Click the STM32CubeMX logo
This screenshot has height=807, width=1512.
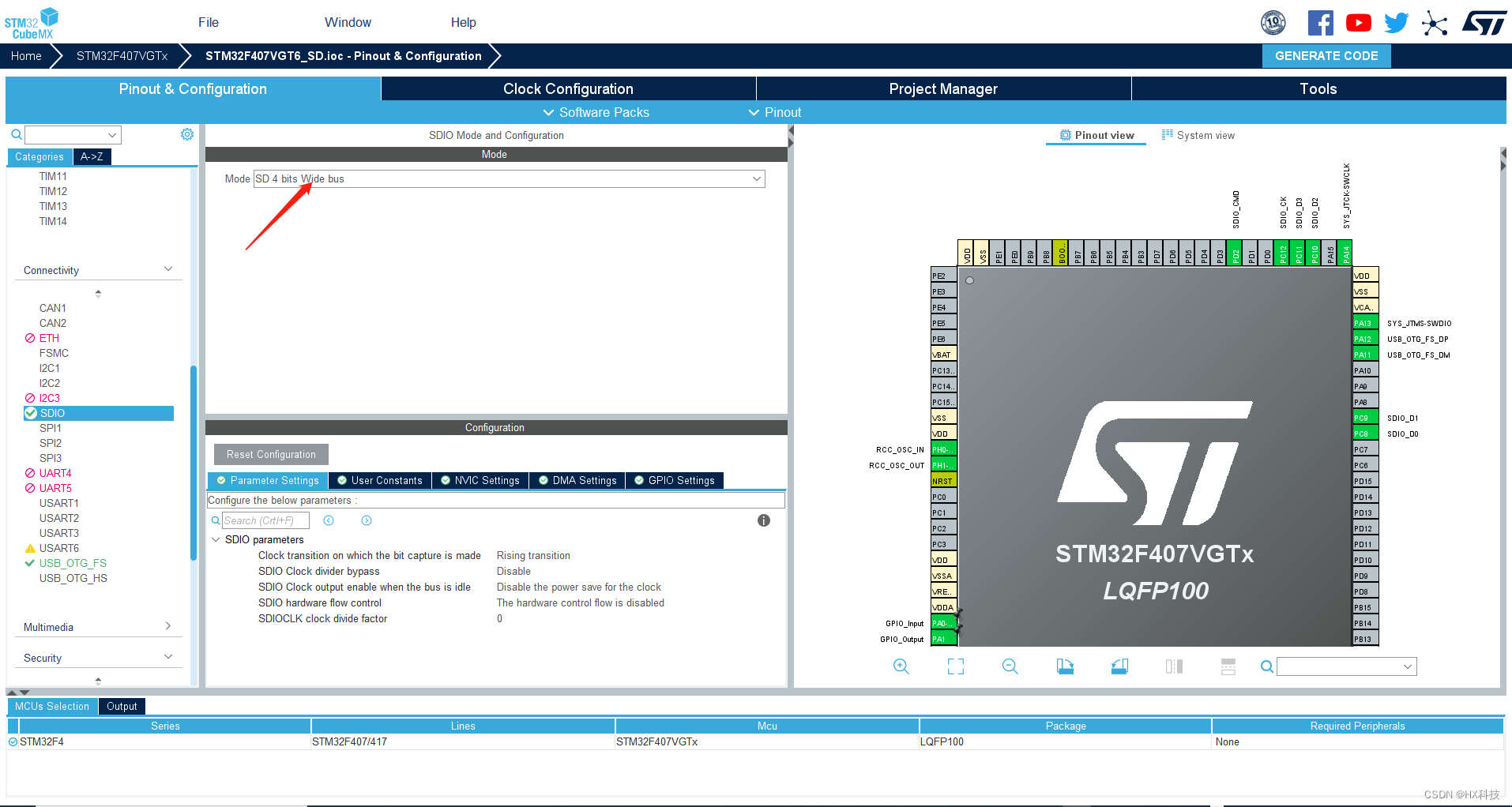coord(32,23)
